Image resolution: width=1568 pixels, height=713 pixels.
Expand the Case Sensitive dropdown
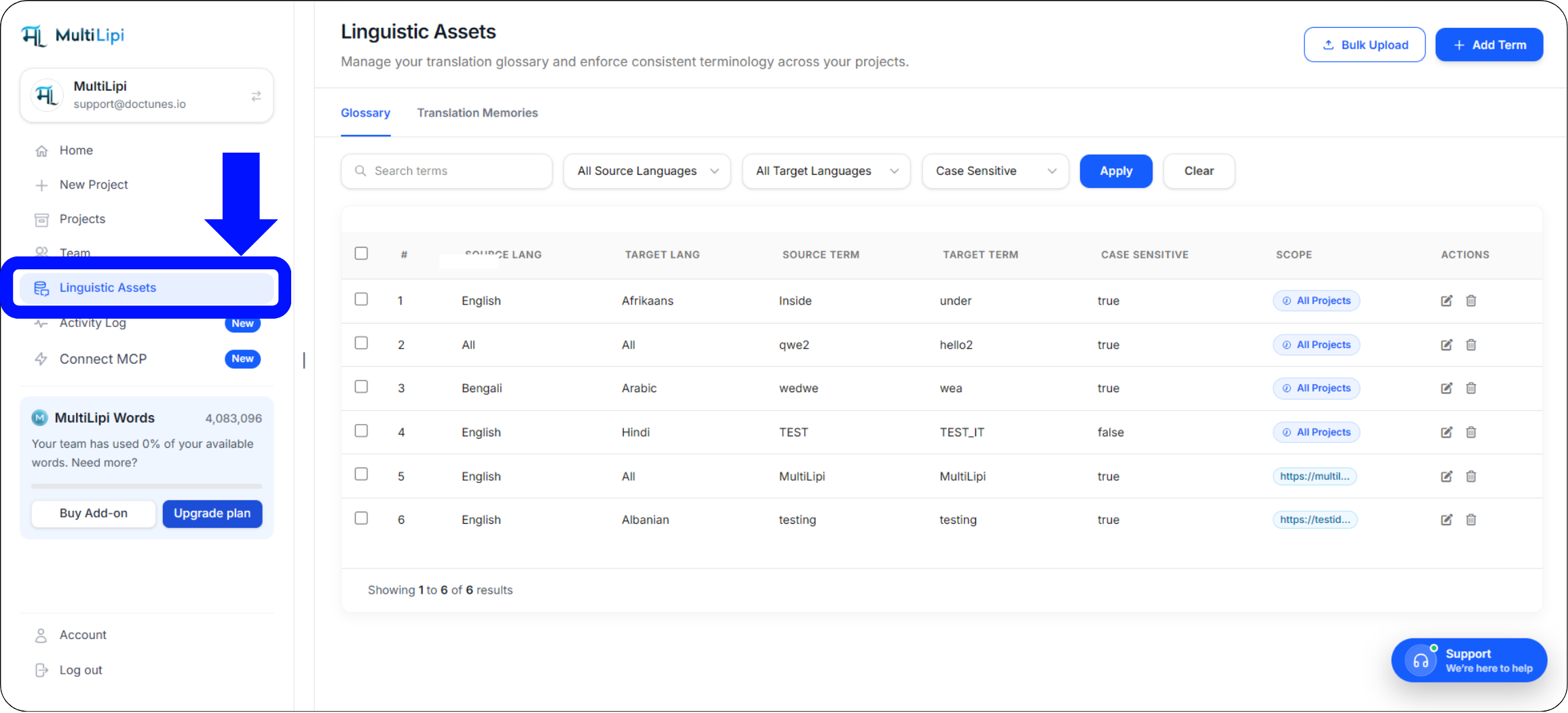[x=995, y=171]
